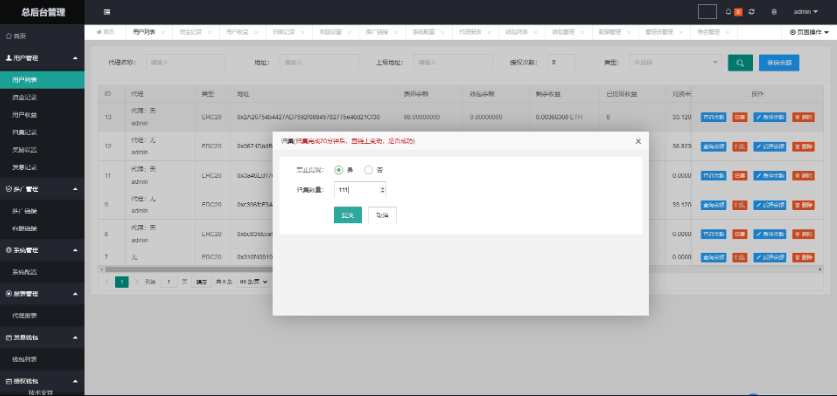Close the dialog with the X icon
The image size is (837, 396).
(x=638, y=141)
